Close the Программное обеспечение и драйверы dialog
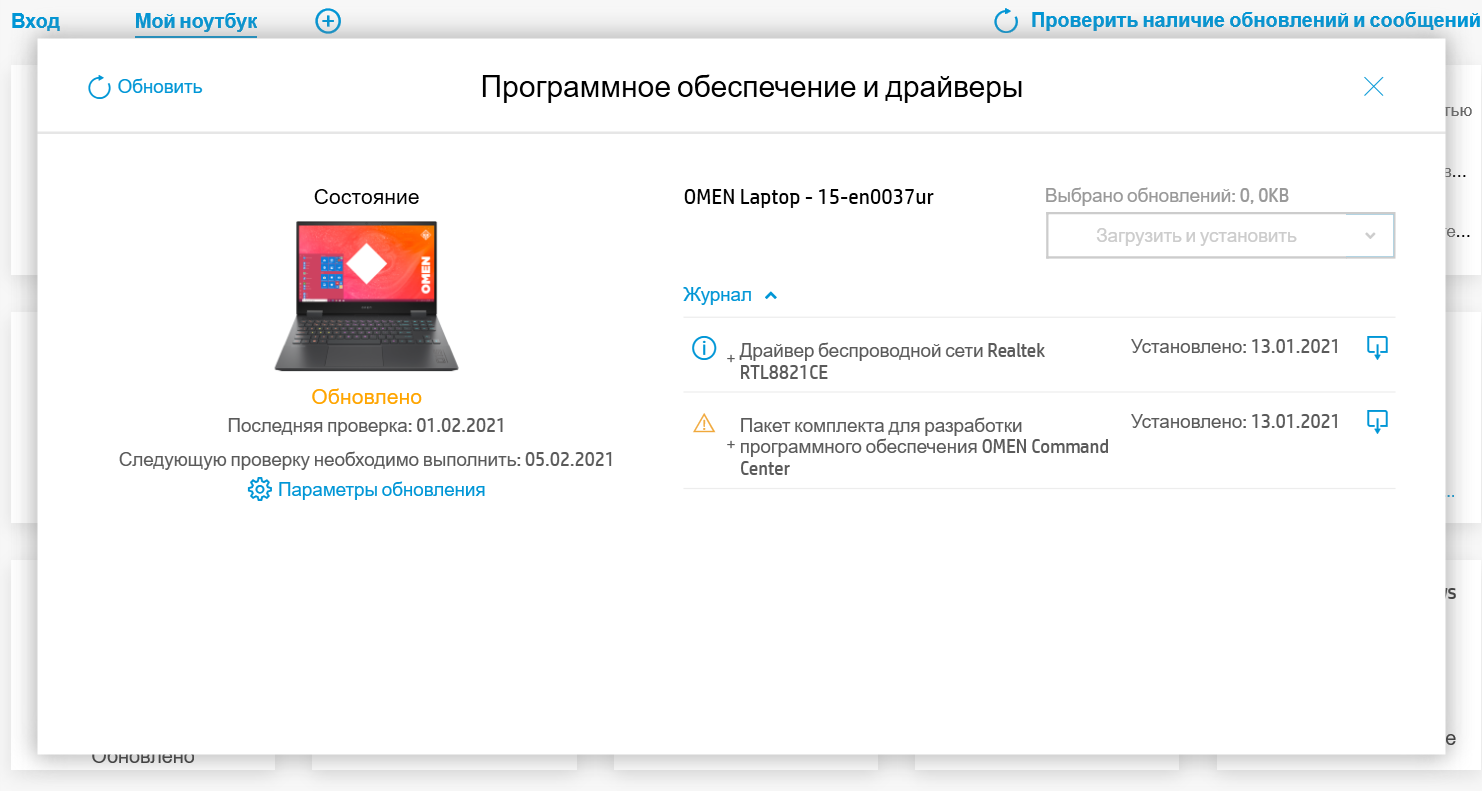The height and width of the screenshot is (791, 1482). 1374,87
